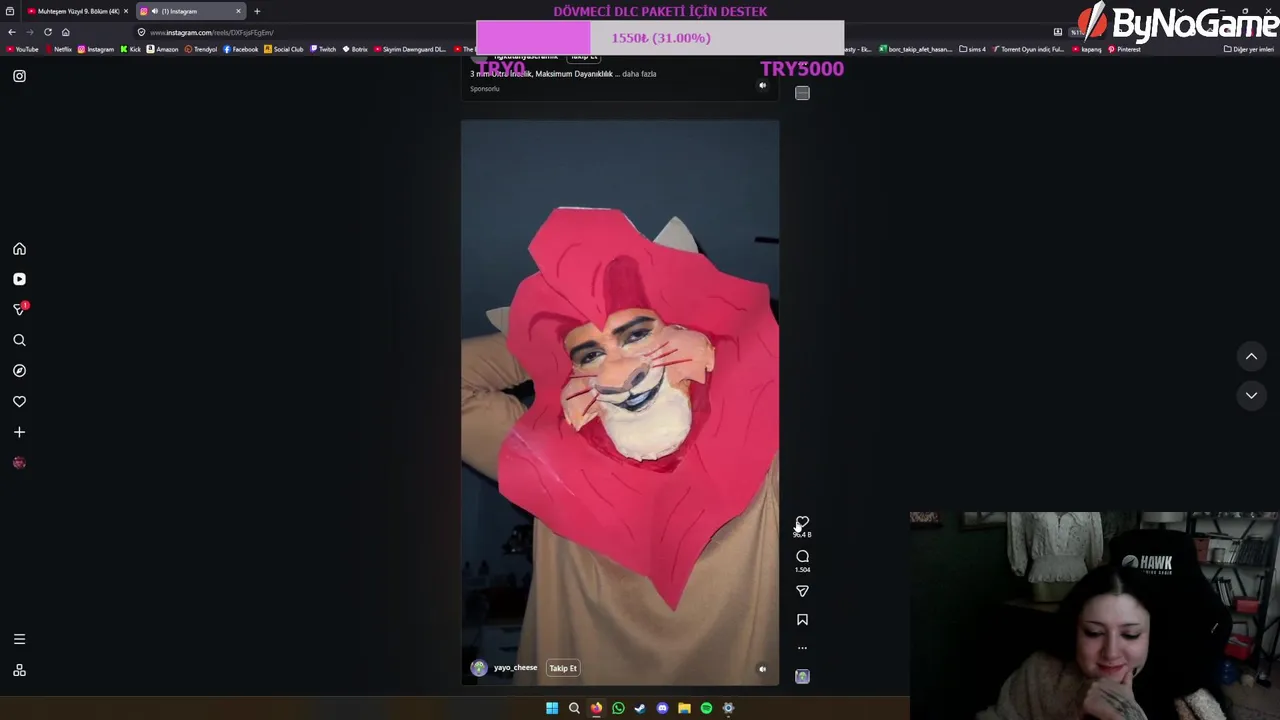Open Reels section in sidebar
Viewport: 1280px width, 720px height.
coord(19,279)
